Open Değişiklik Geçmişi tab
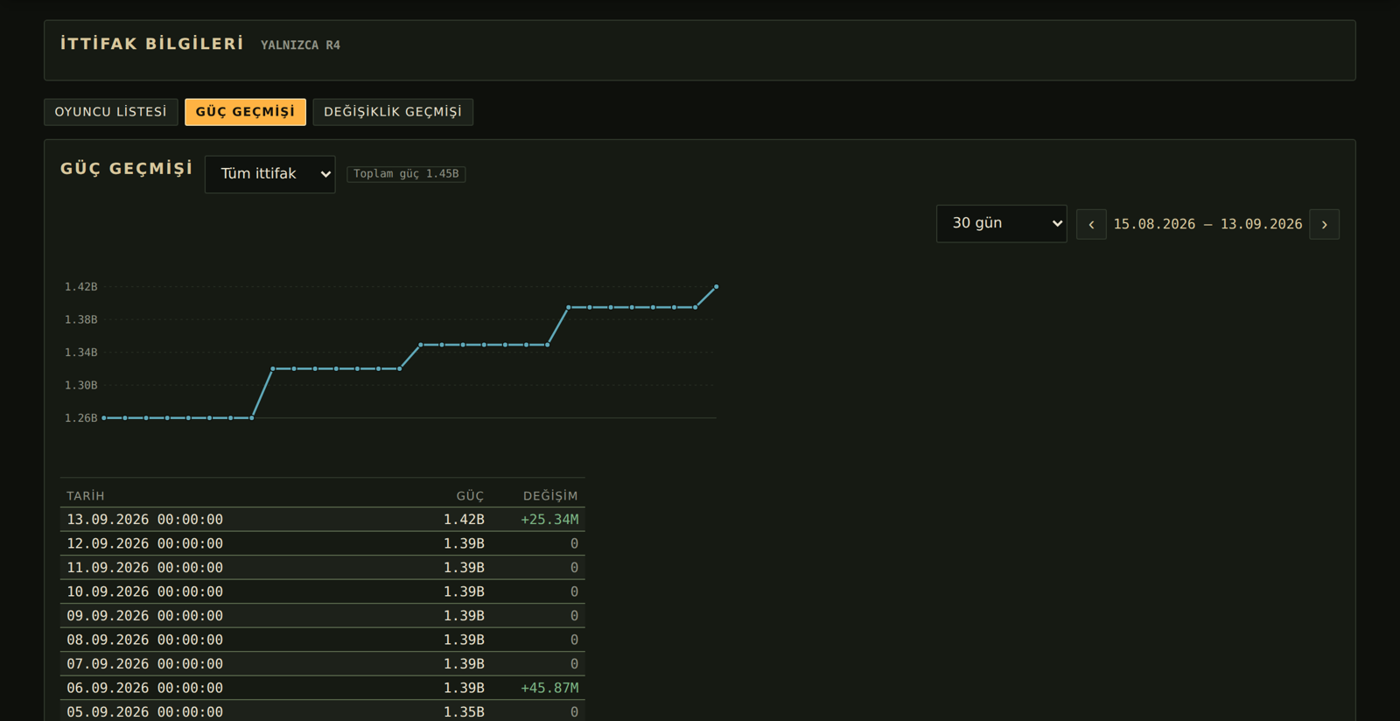 click(x=393, y=112)
